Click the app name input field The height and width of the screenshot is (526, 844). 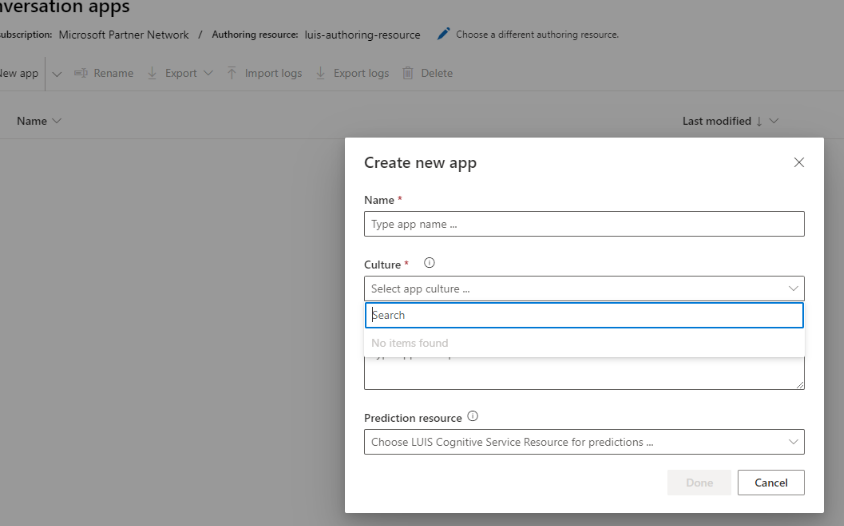point(584,224)
